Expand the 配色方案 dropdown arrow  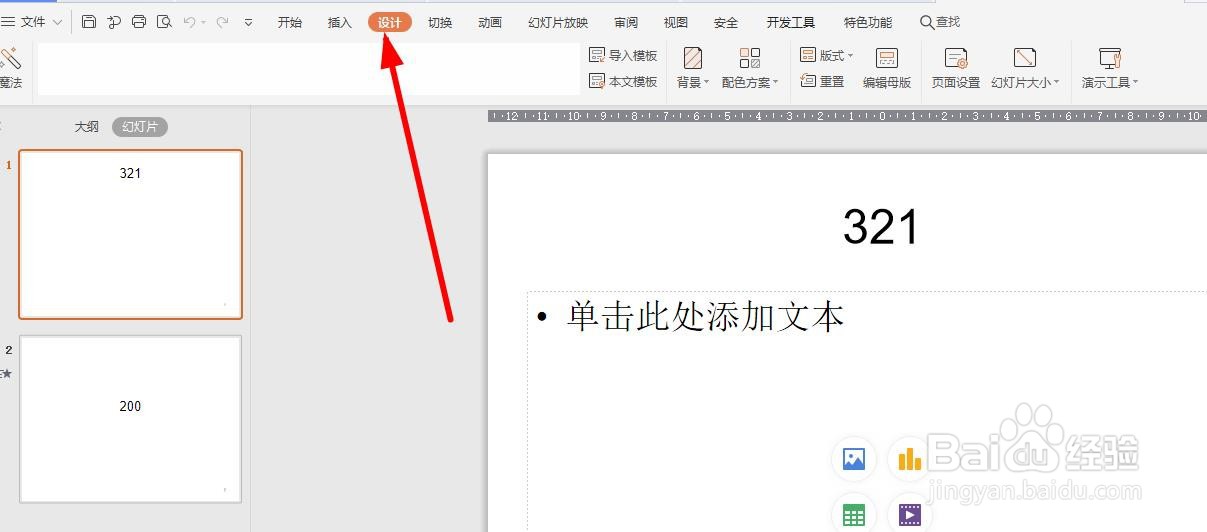[x=775, y=83]
